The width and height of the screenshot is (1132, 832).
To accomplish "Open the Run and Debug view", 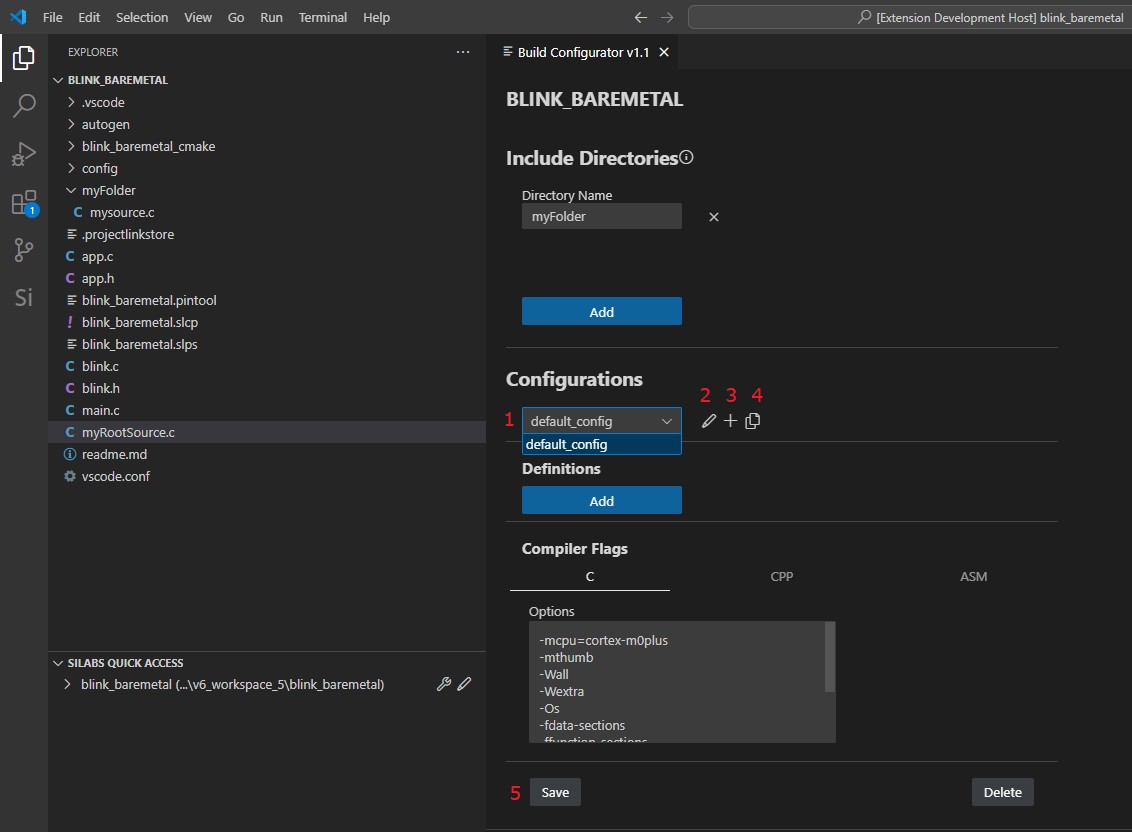I will coord(24,154).
